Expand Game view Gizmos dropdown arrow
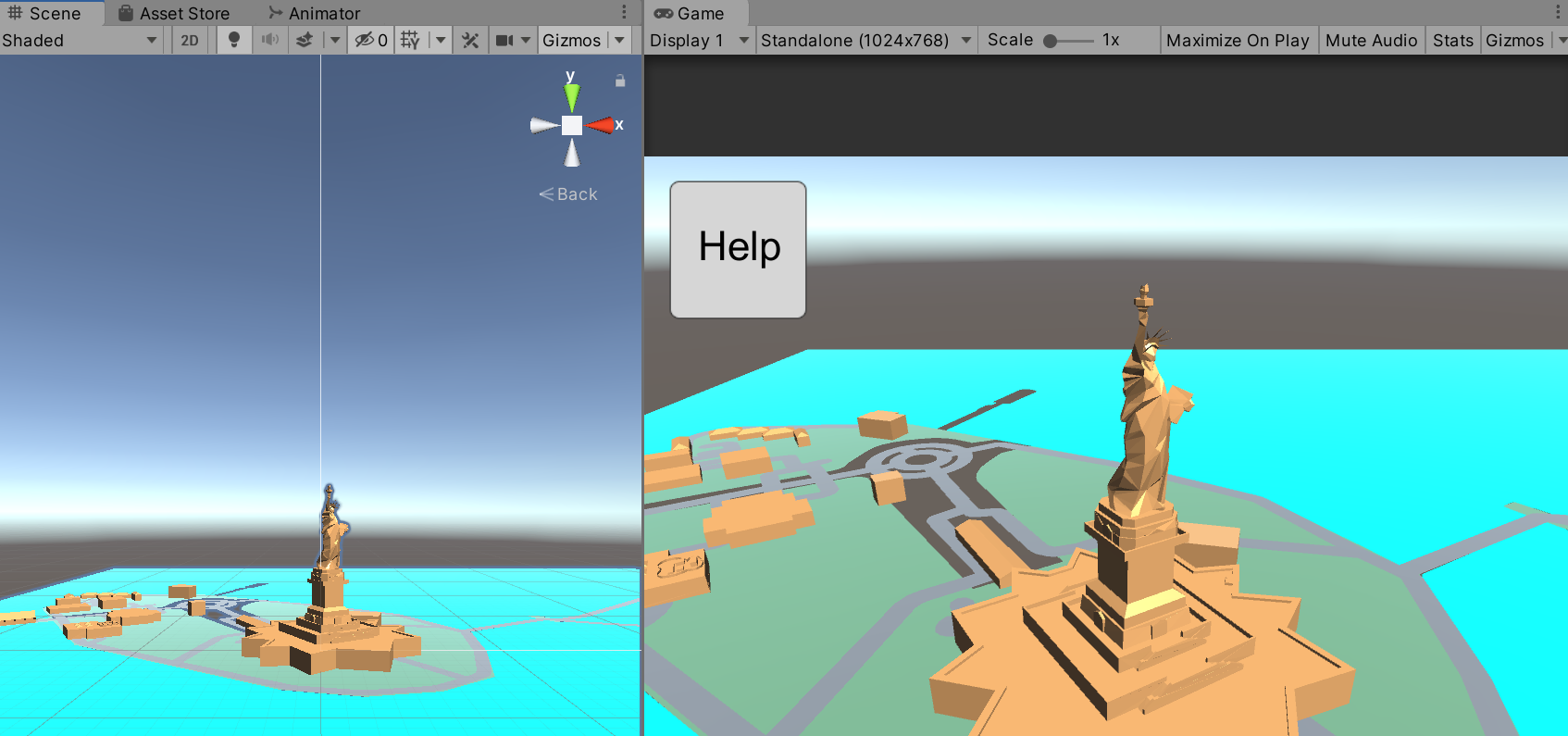 tap(1562, 40)
